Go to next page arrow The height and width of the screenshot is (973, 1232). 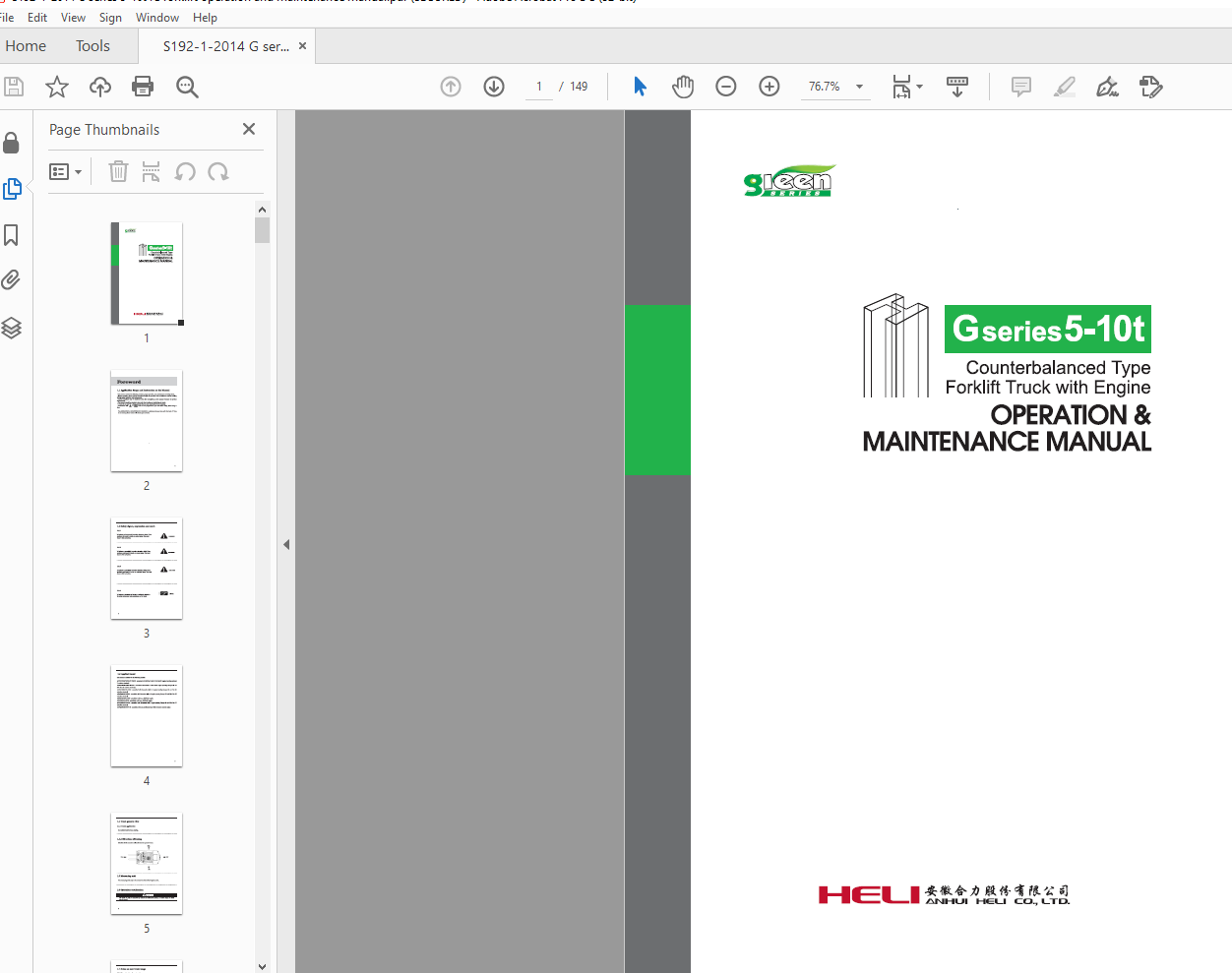(494, 87)
